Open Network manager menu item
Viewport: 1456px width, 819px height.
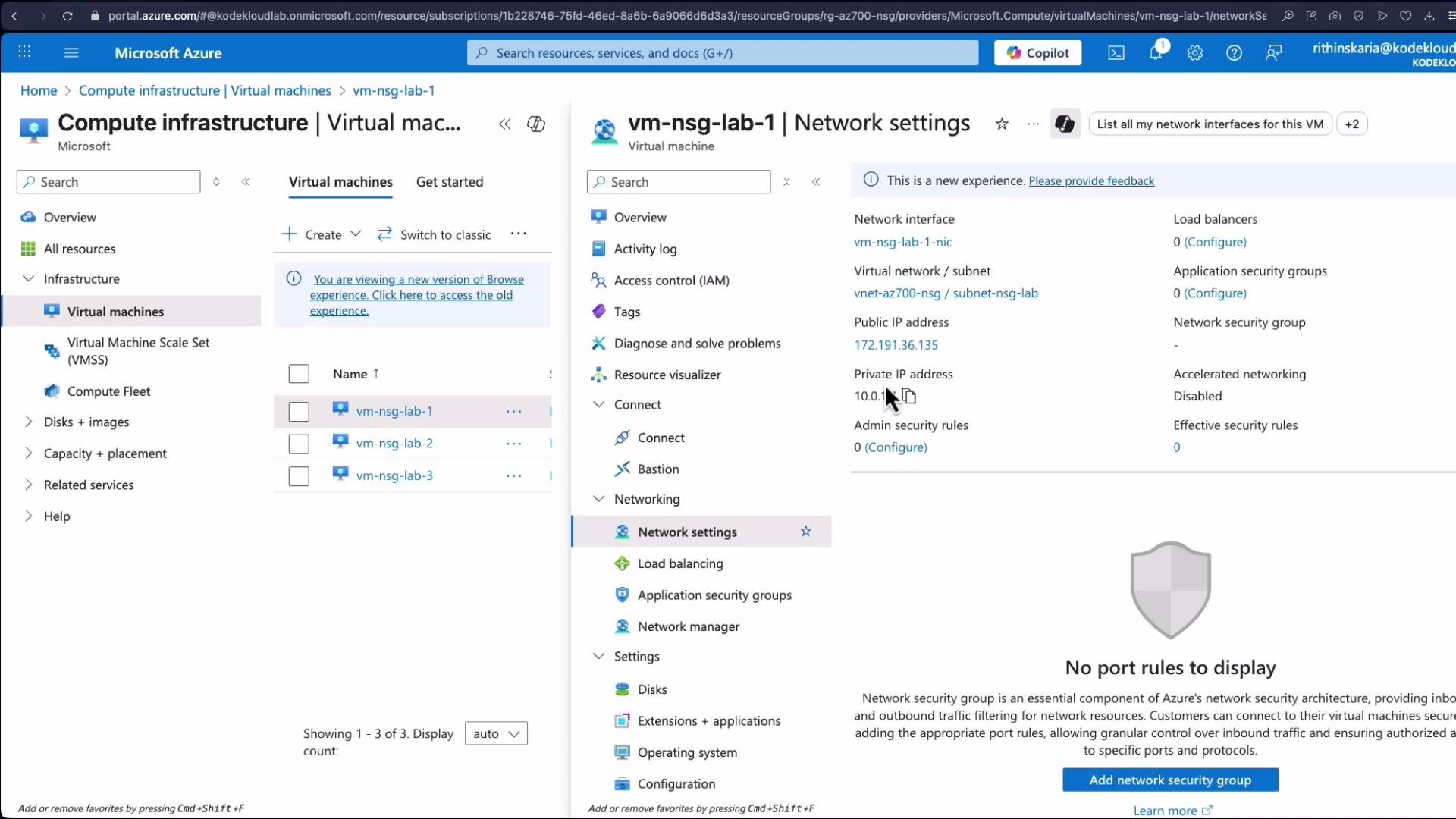coord(689,626)
